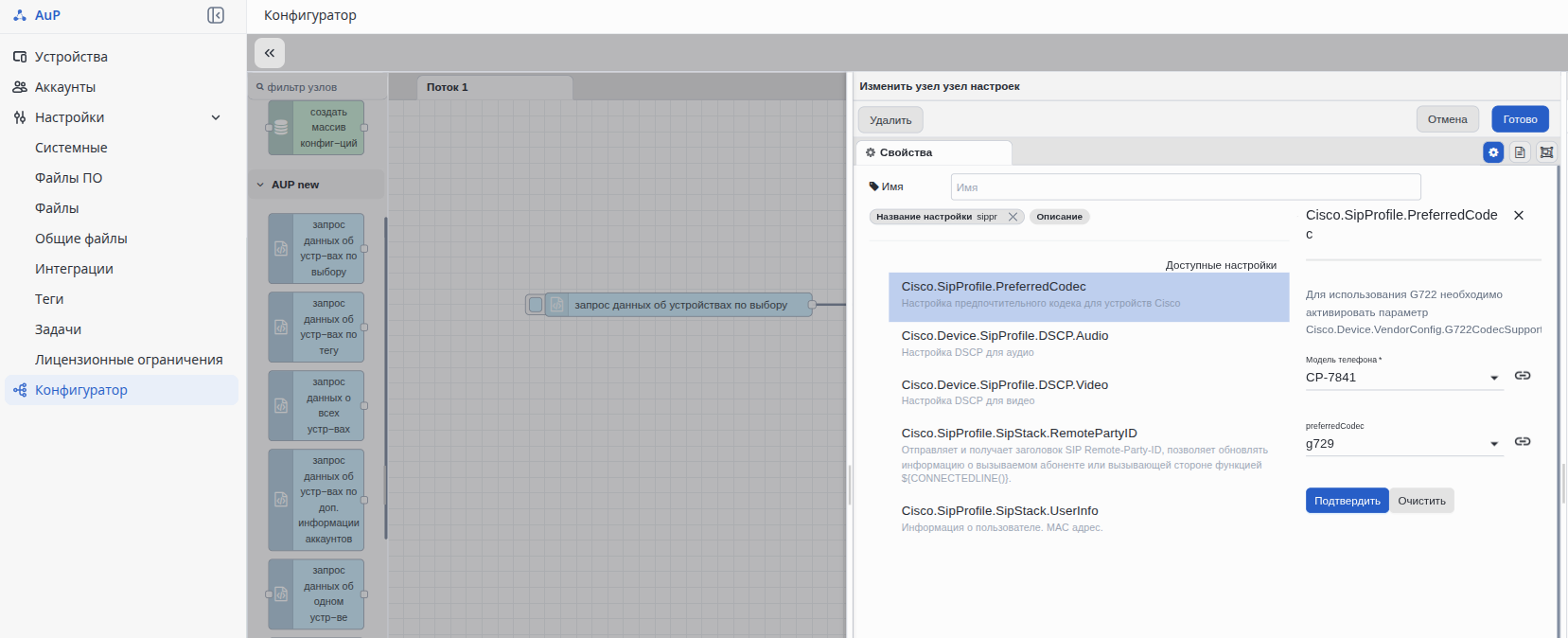The image size is (1568, 638).
Task: Select the Свойства tab
Action: tap(934, 152)
